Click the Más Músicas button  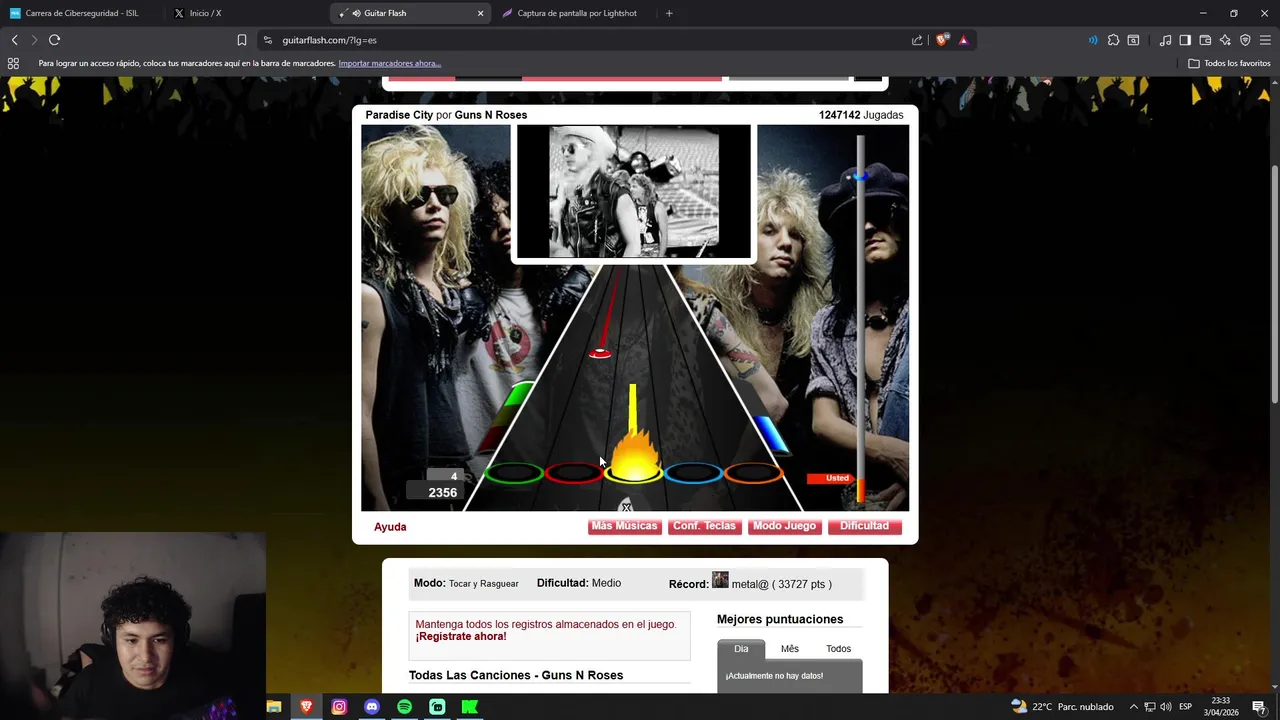pos(624,526)
